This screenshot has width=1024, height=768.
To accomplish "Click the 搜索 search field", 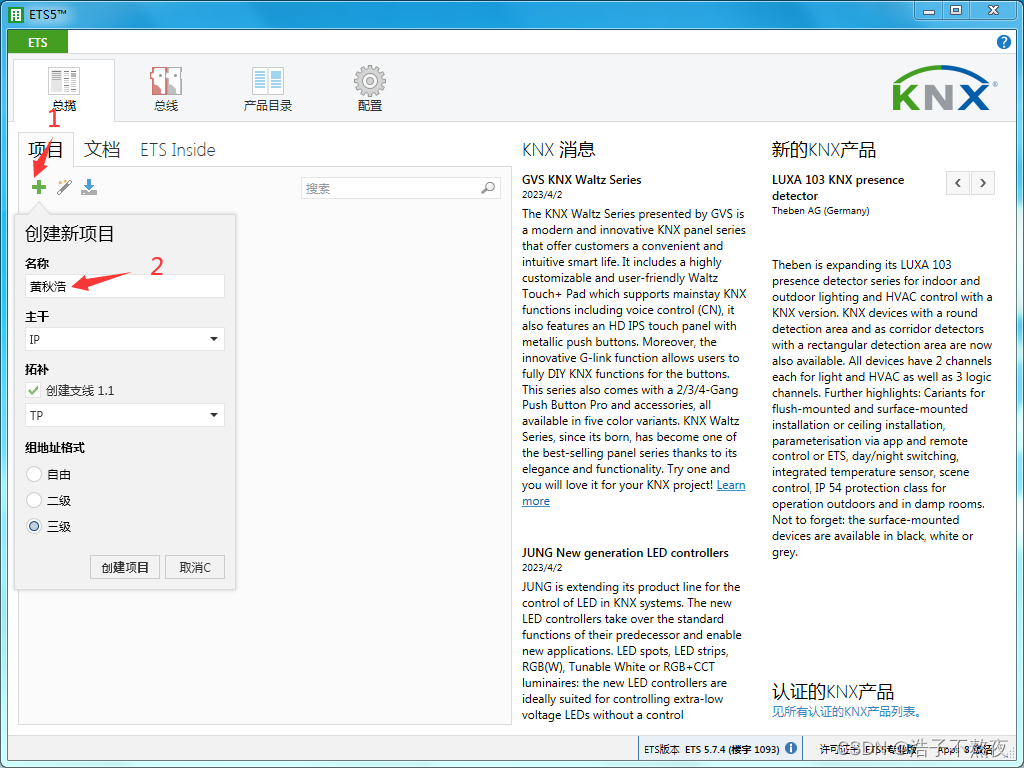I will point(401,188).
